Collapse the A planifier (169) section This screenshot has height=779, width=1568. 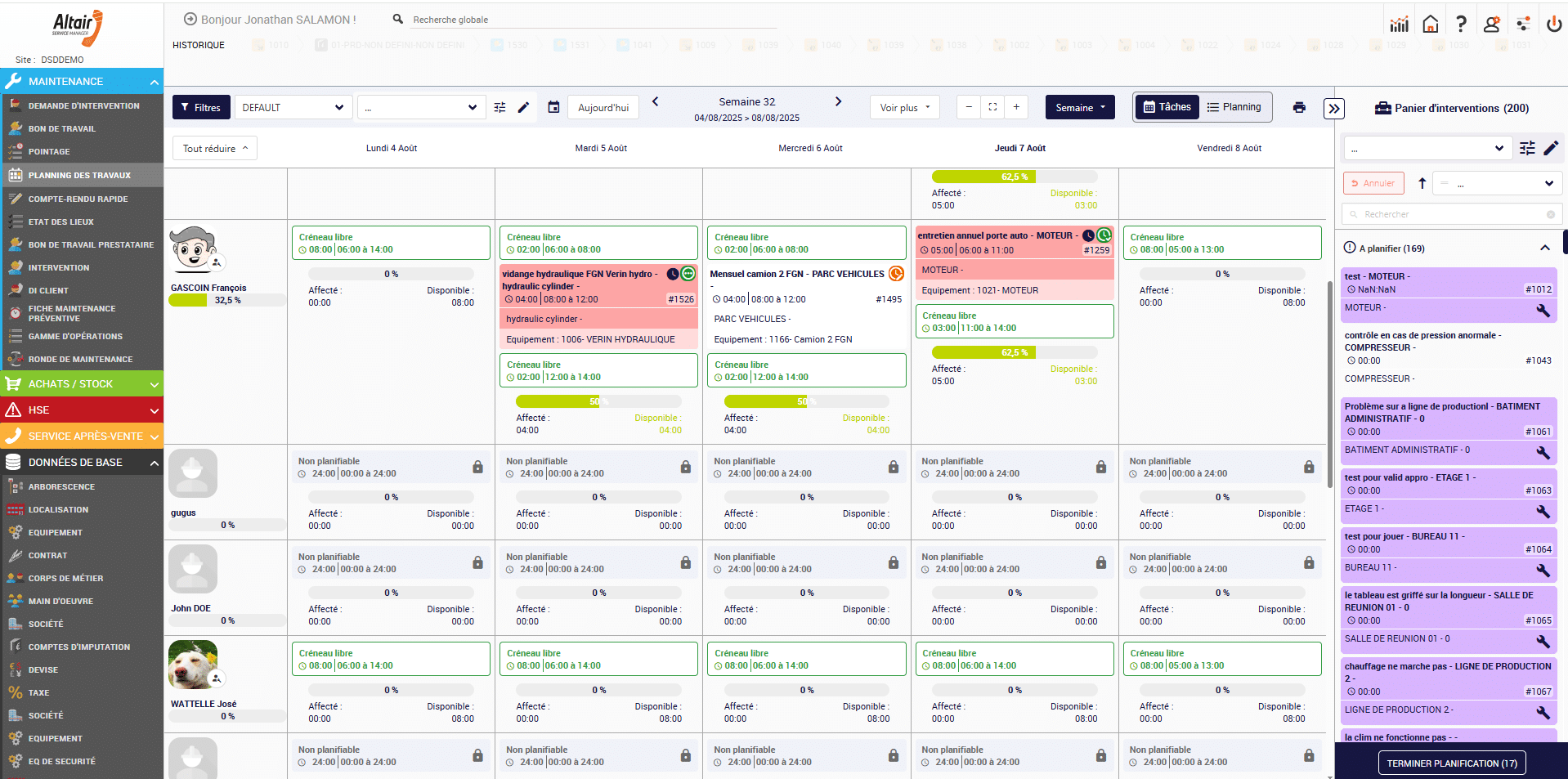[1545, 248]
